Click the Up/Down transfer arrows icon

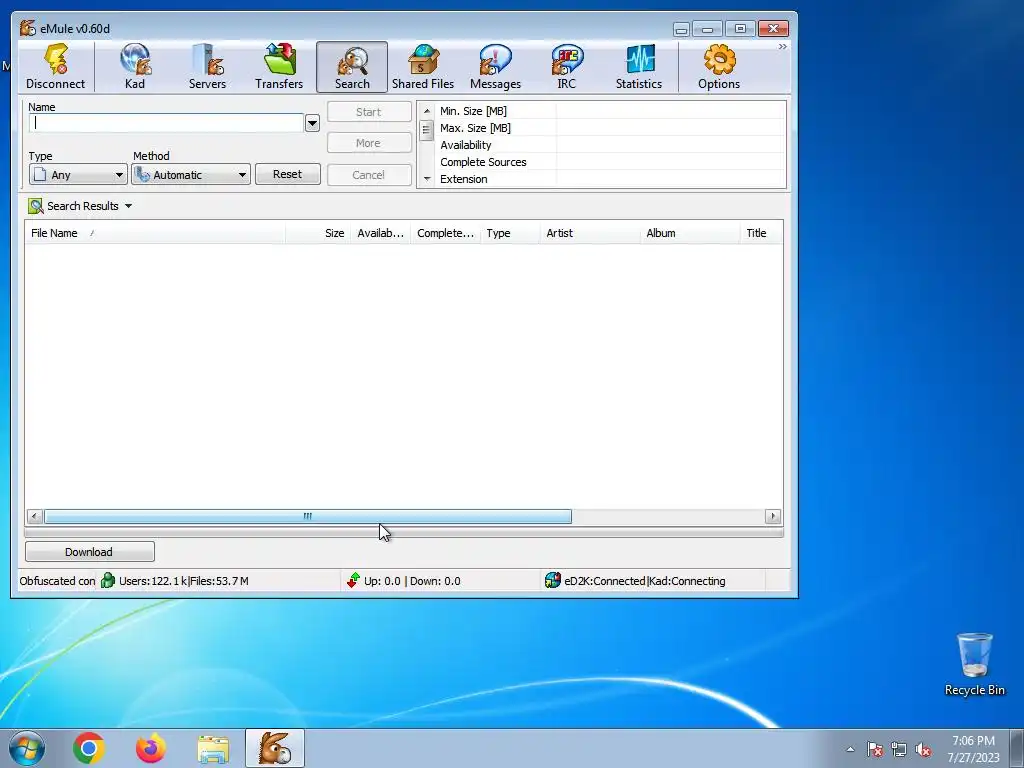[353, 581]
